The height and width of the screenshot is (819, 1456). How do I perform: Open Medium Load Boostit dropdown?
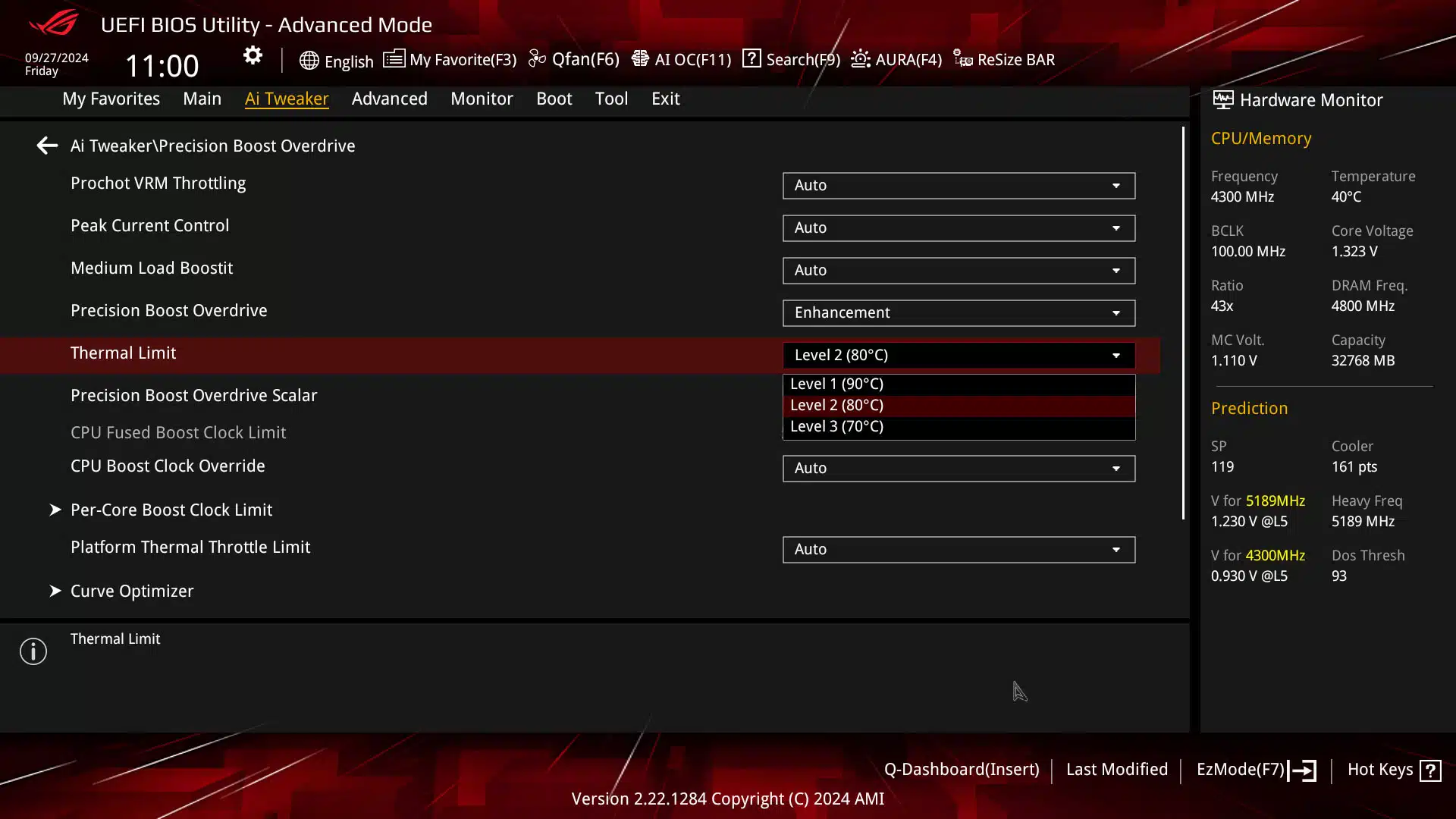pyautogui.click(x=959, y=271)
